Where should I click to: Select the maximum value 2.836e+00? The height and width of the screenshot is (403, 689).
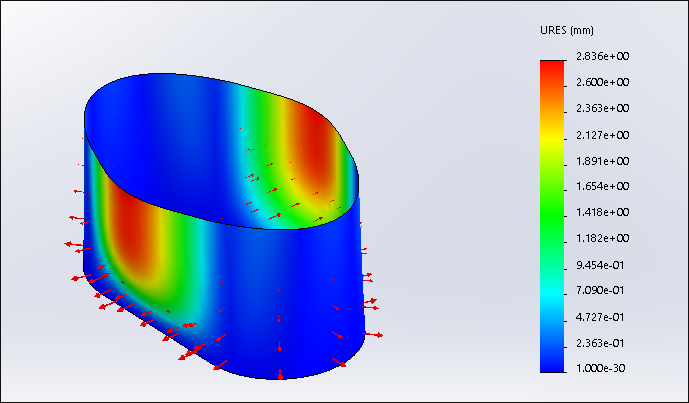pyautogui.click(x=602, y=56)
